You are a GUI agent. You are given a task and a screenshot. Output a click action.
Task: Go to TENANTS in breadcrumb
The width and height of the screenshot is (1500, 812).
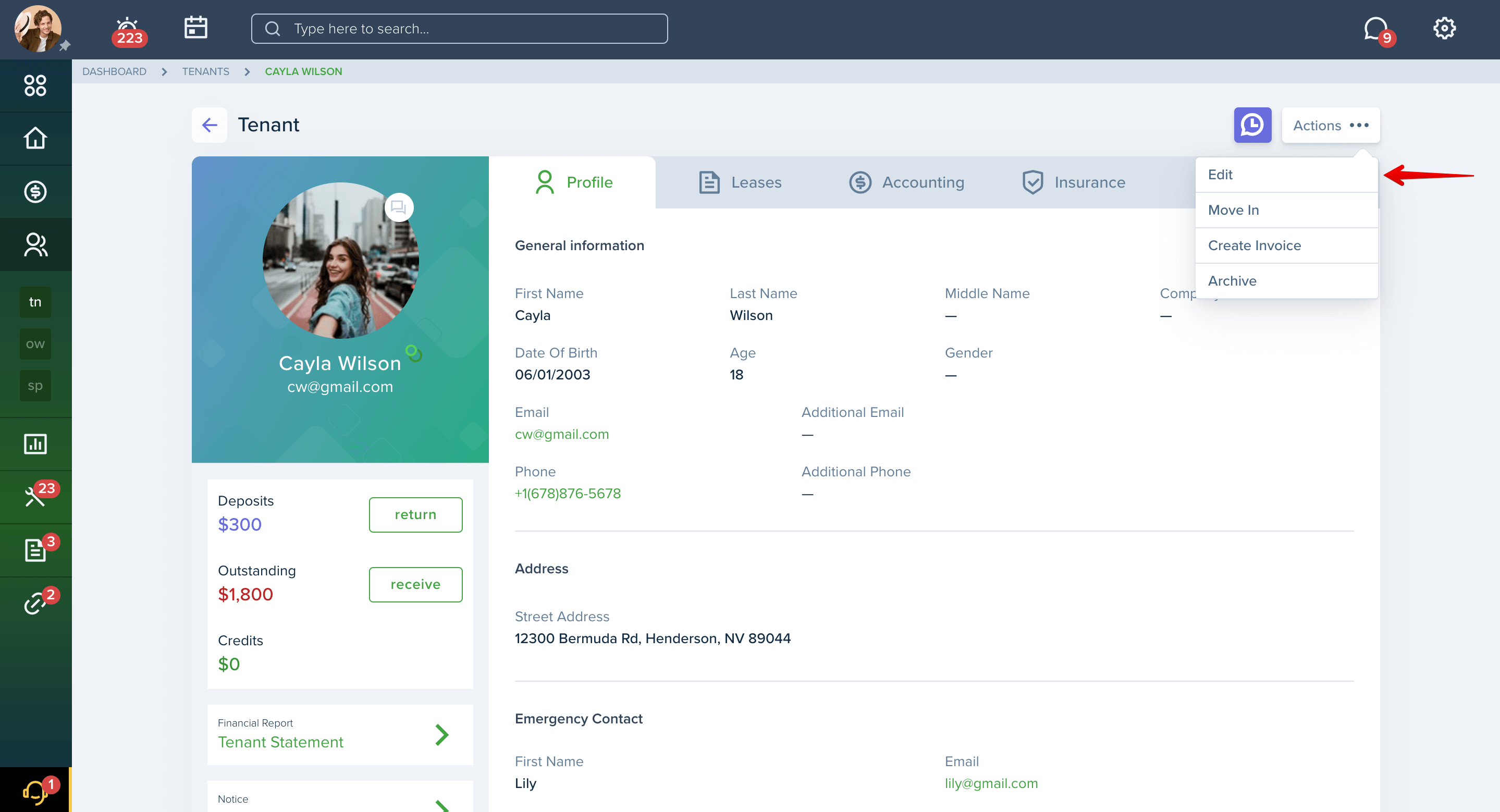205,71
